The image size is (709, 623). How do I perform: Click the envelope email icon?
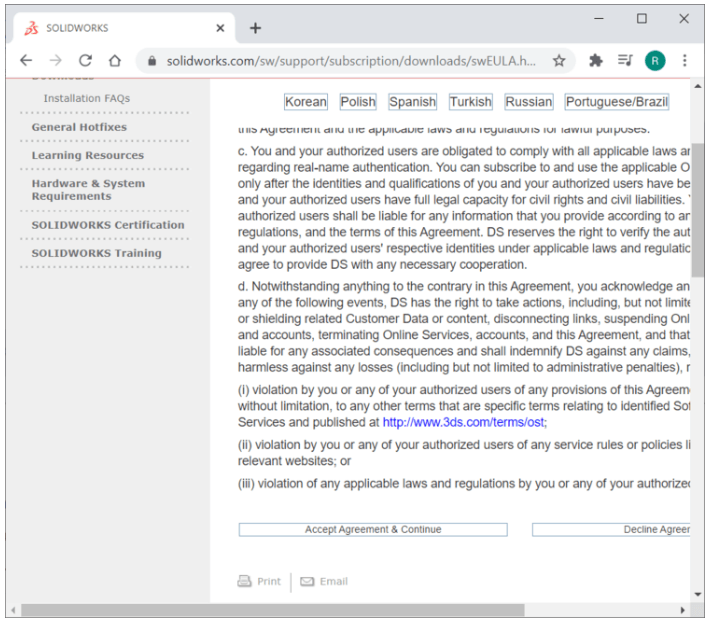pos(307,581)
